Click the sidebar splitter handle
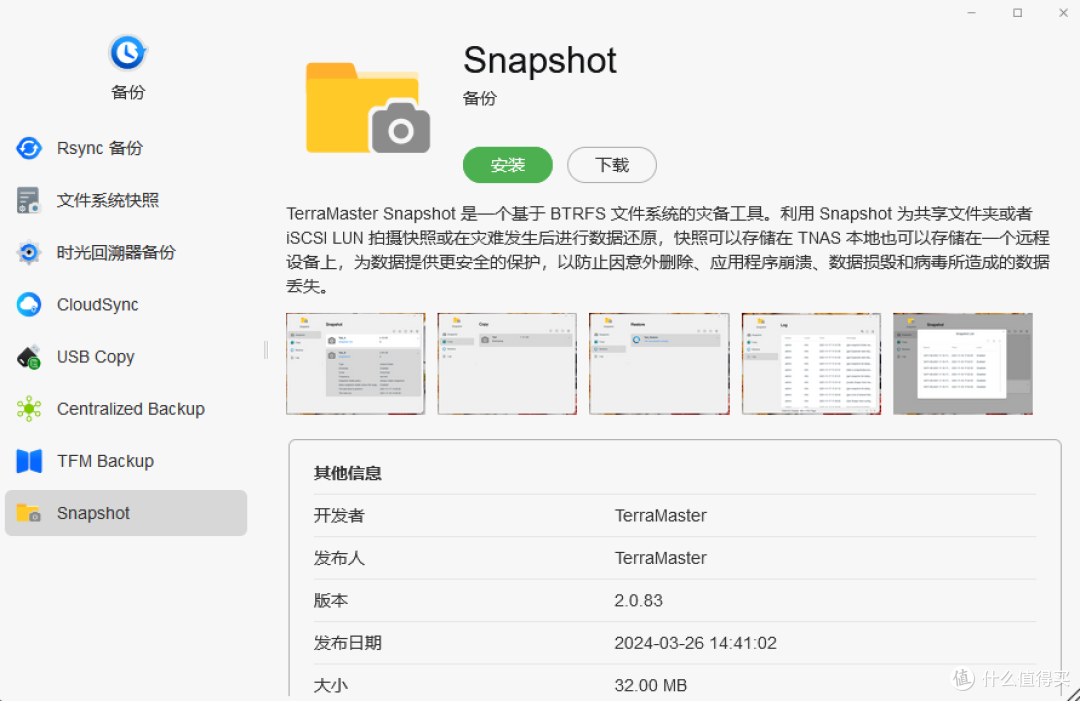Screen dimensions: 1080x701 pyautogui.click(x=266, y=350)
